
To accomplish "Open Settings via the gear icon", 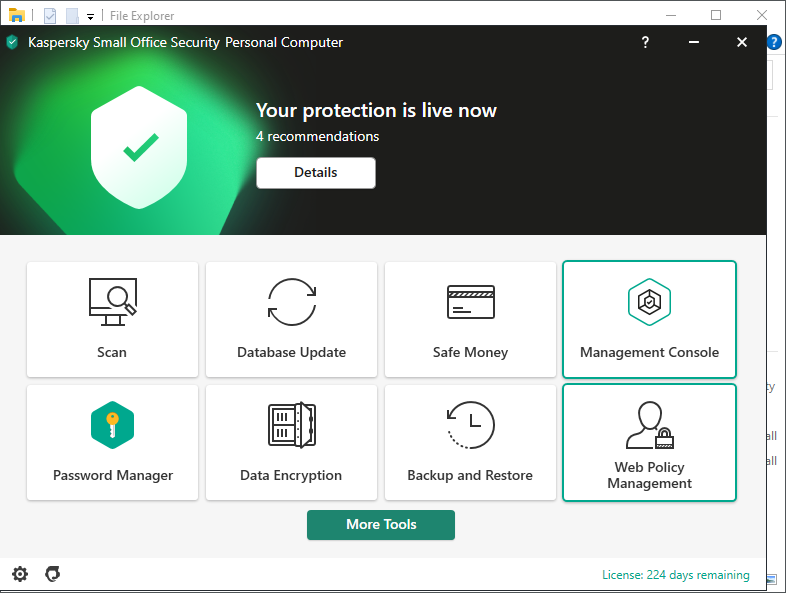I will coord(20,574).
